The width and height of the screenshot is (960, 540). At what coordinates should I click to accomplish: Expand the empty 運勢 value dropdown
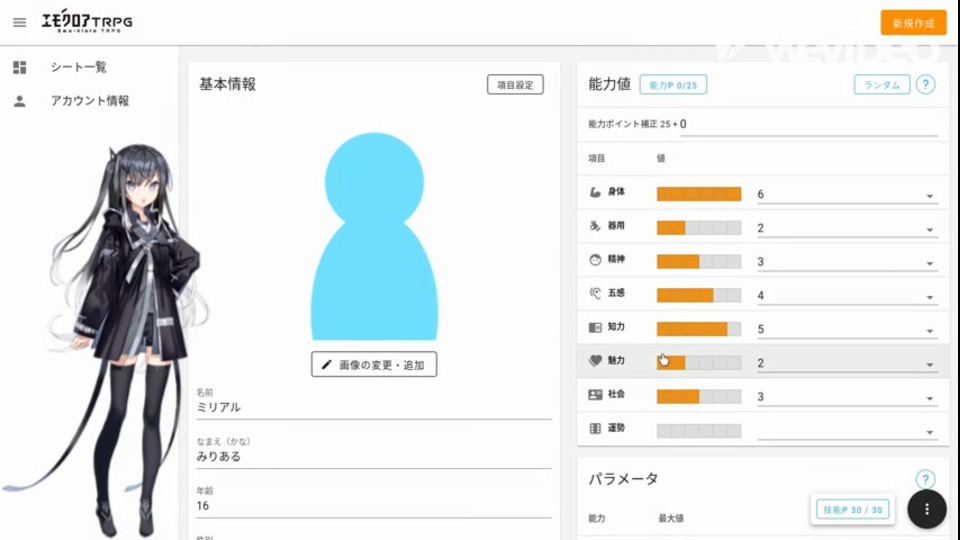point(847,430)
